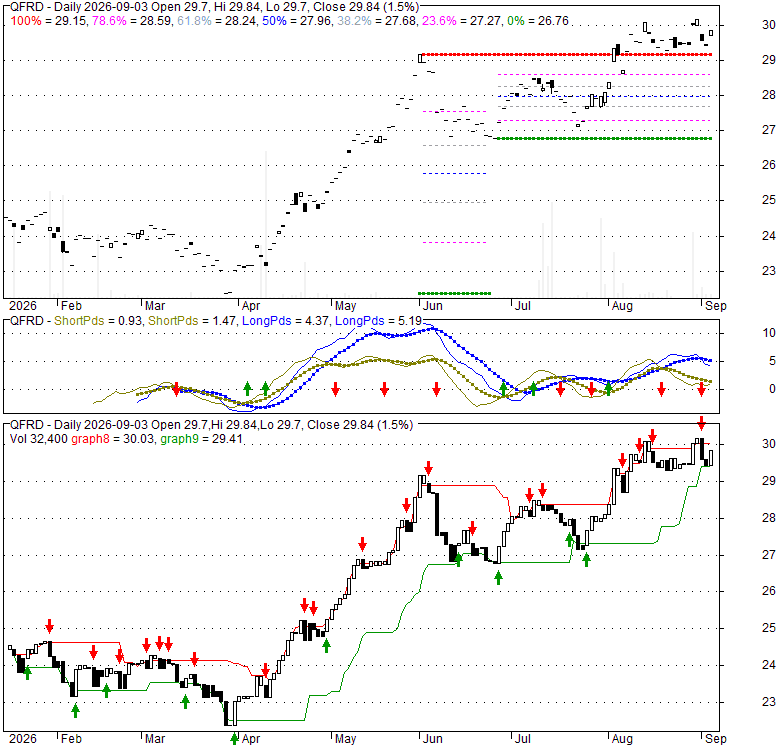Click green arrow below bottom chart's April axis

tap(234, 738)
